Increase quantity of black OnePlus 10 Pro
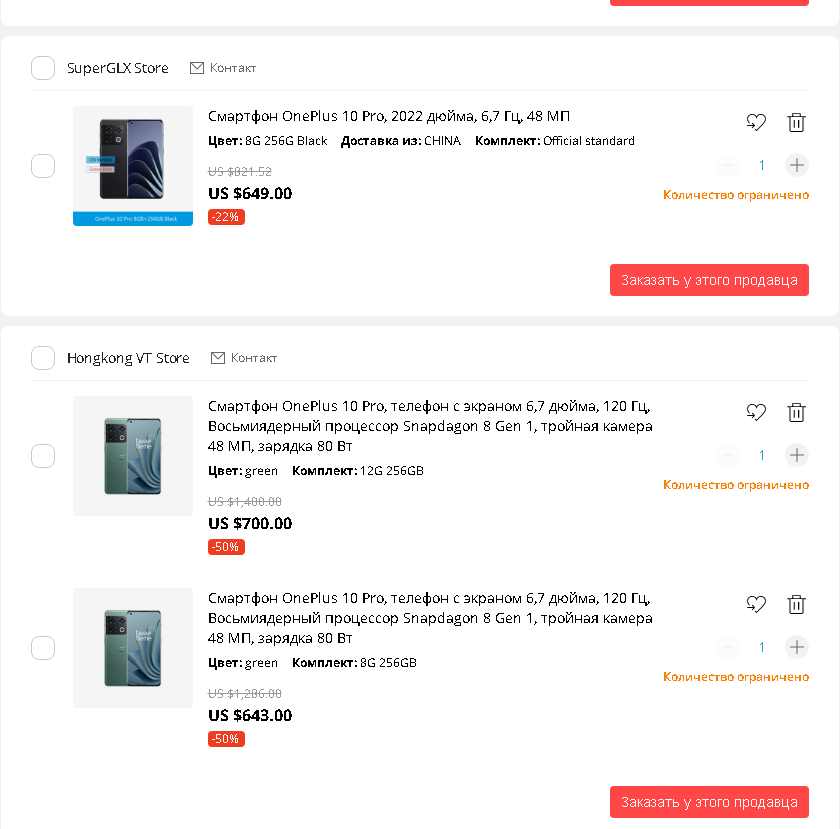Screen dimensions: 840x829 [796, 165]
